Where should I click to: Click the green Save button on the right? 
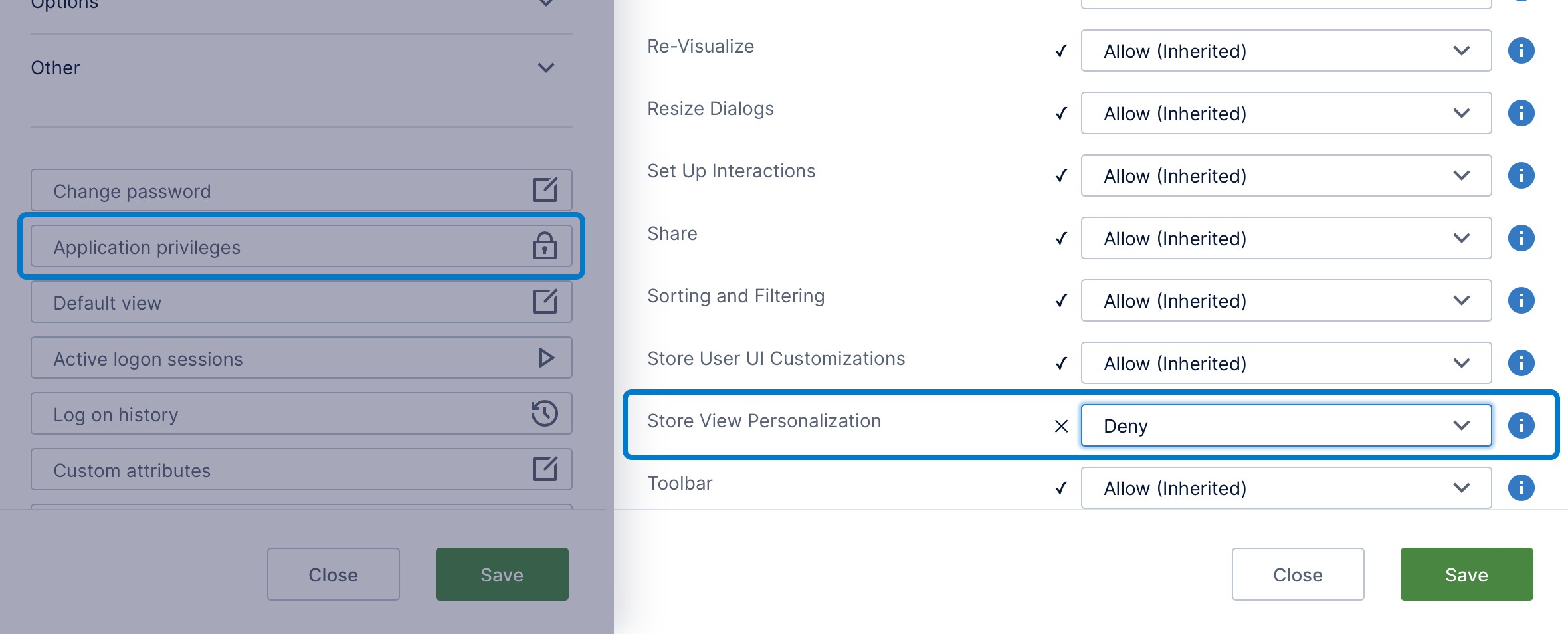tap(1466, 574)
